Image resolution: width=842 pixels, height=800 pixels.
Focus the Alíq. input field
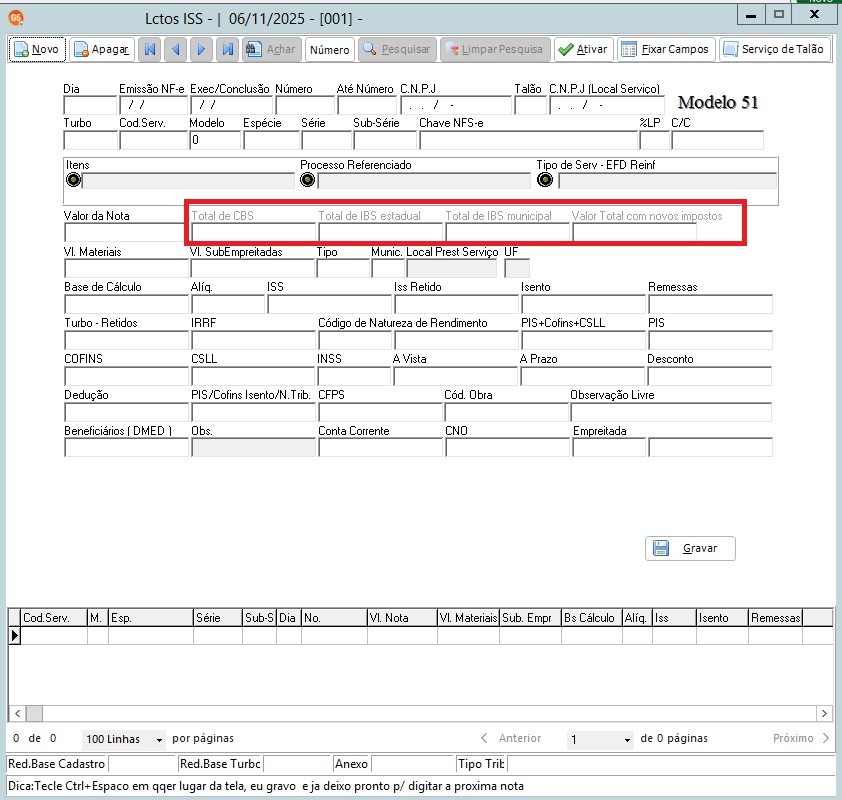click(228, 304)
